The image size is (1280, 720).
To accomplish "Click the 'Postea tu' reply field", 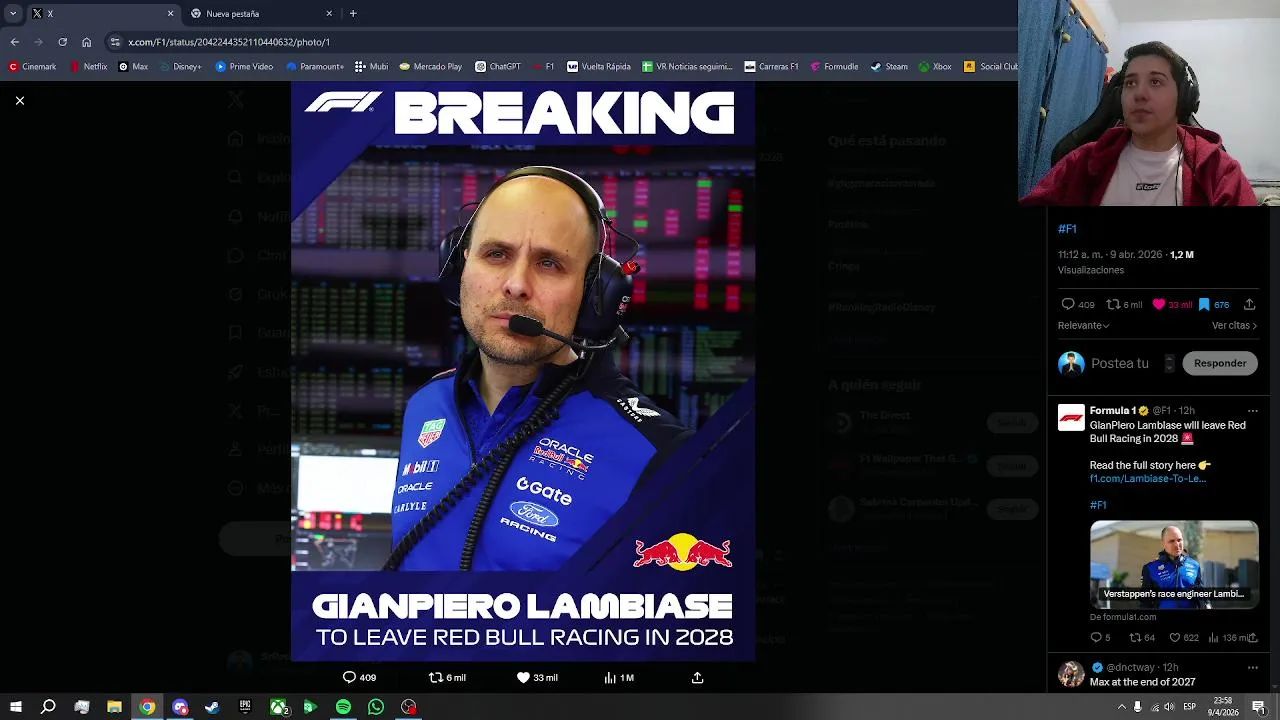I will click(x=1120, y=363).
